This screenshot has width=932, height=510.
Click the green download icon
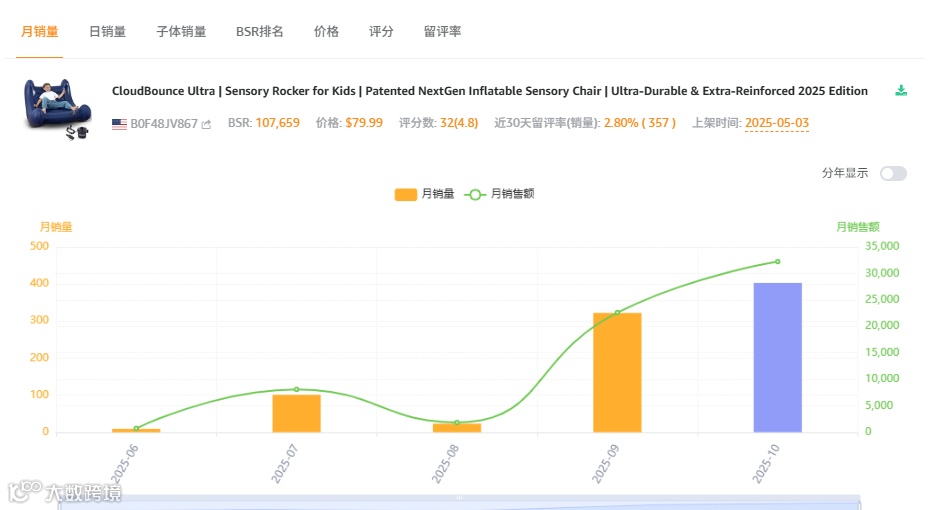pos(901,91)
